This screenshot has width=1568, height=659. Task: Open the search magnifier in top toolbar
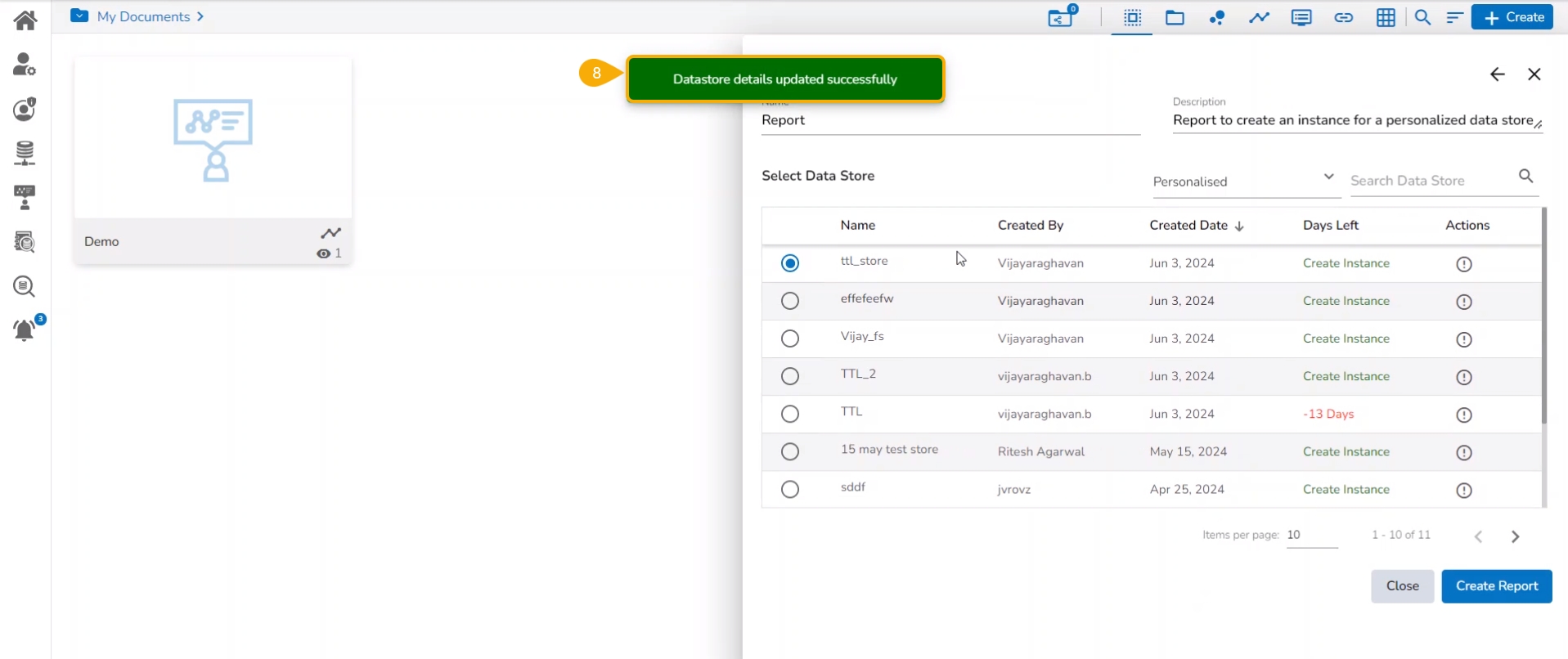click(x=1422, y=17)
